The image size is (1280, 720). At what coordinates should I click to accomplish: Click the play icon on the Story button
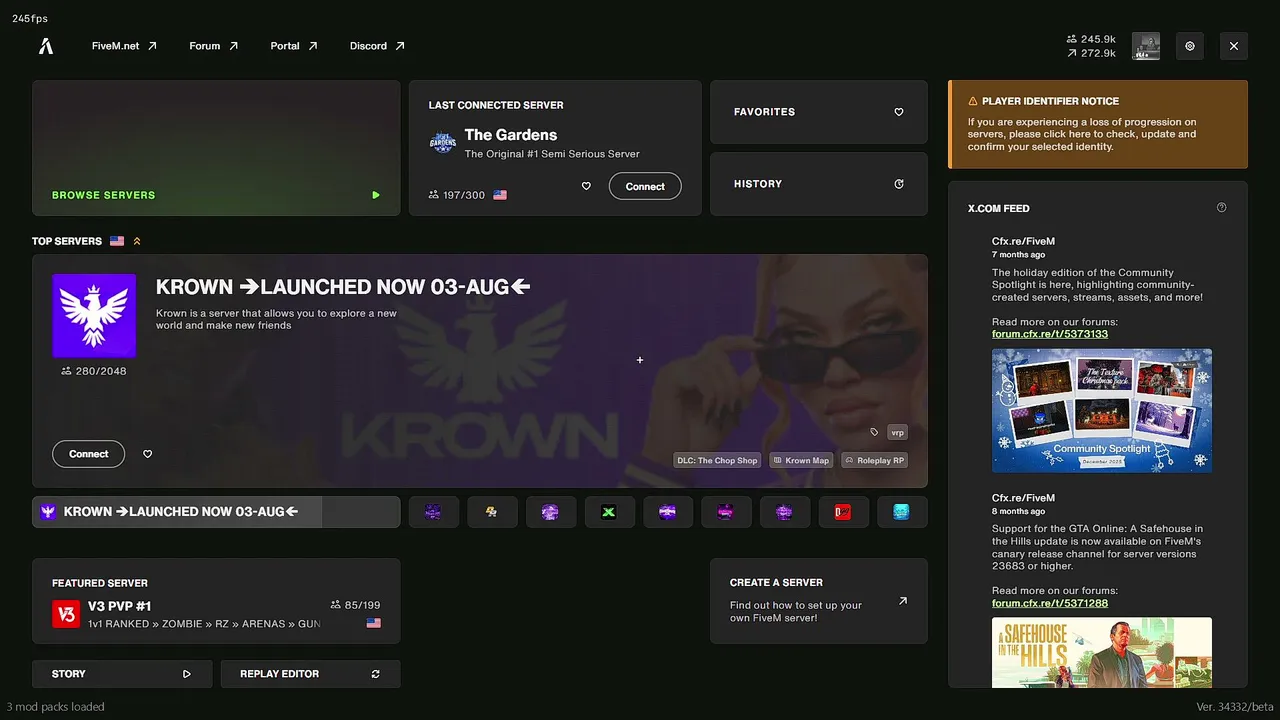(187, 674)
